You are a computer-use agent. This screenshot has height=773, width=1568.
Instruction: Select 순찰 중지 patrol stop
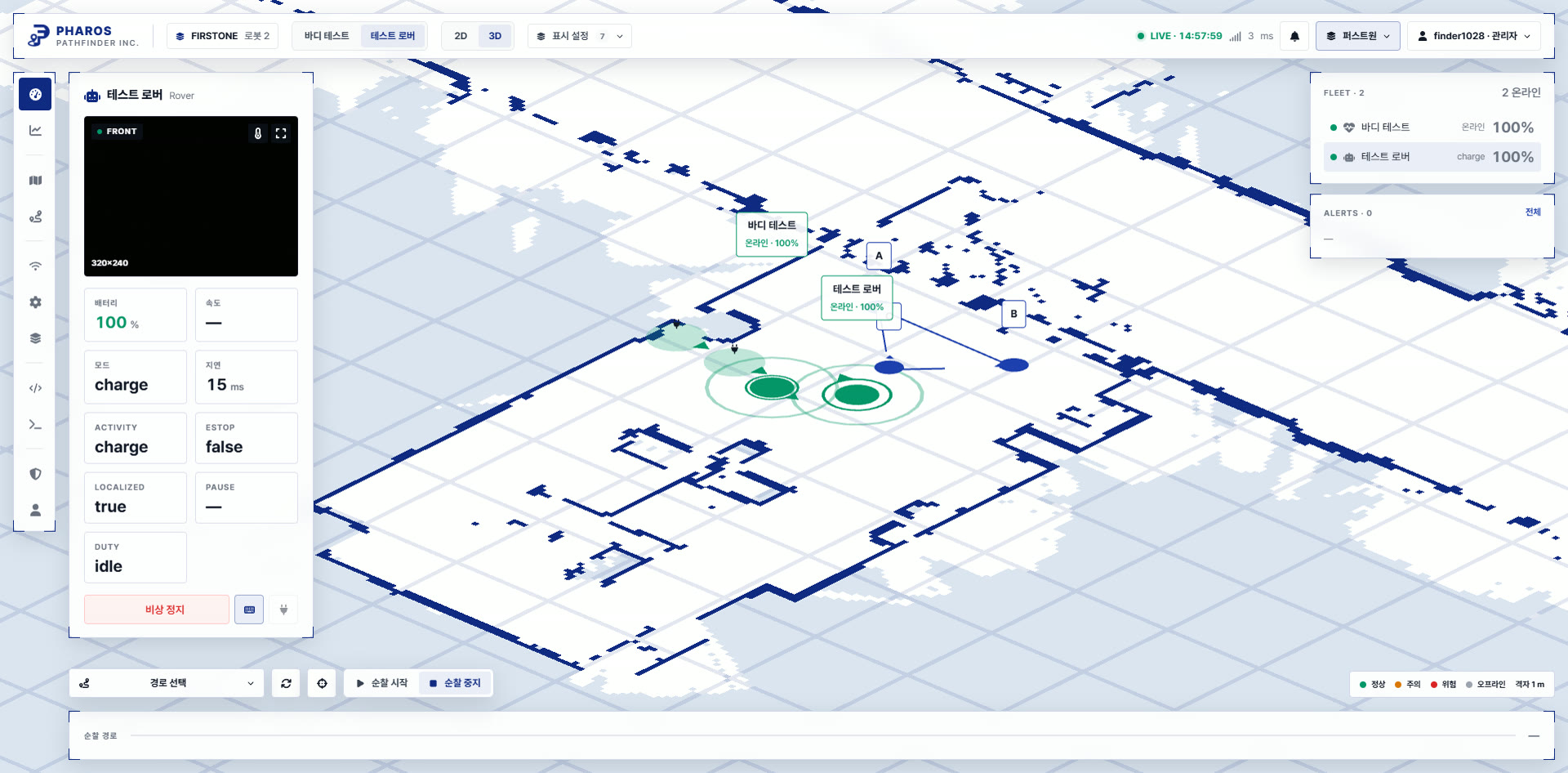point(455,683)
